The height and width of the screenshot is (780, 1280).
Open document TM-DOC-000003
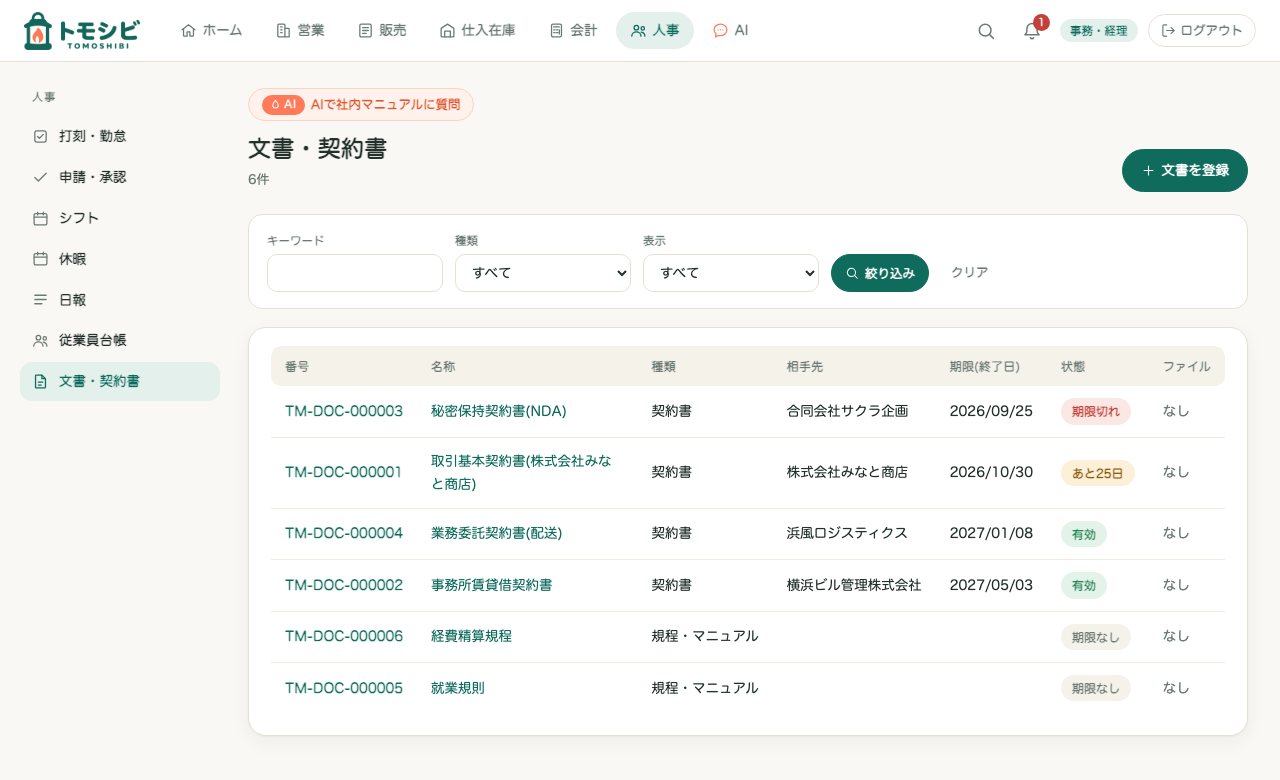pyautogui.click(x=344, y=411)
